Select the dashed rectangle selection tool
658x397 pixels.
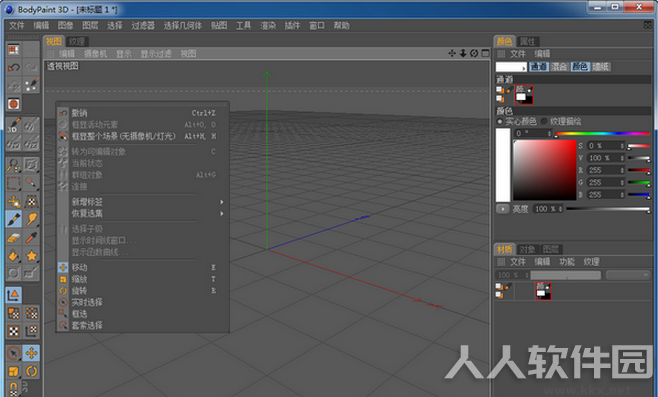(x=14, y=183)
